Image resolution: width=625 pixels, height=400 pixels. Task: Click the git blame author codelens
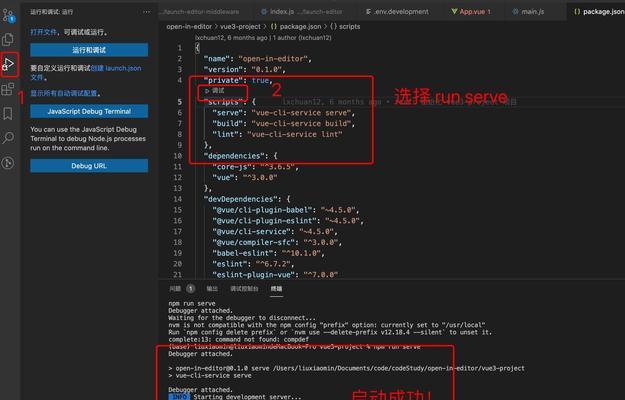point(263,38)
